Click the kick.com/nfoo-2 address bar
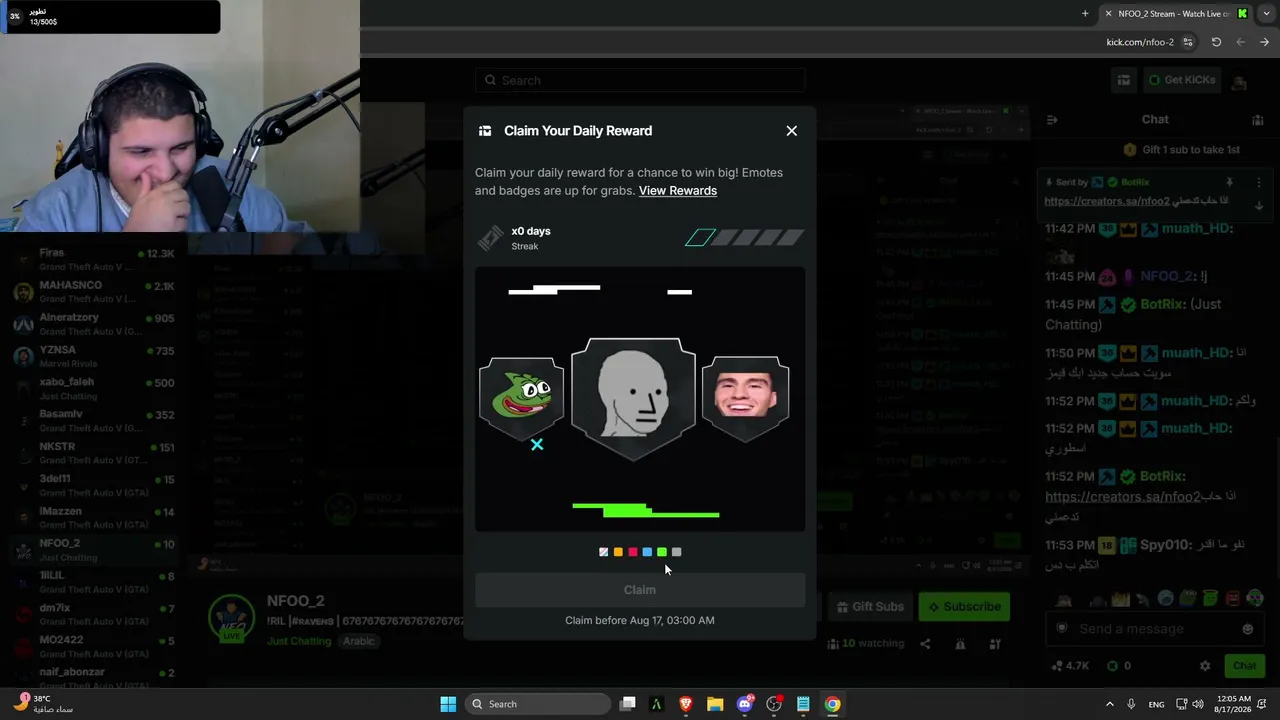 coord(1140,42)
